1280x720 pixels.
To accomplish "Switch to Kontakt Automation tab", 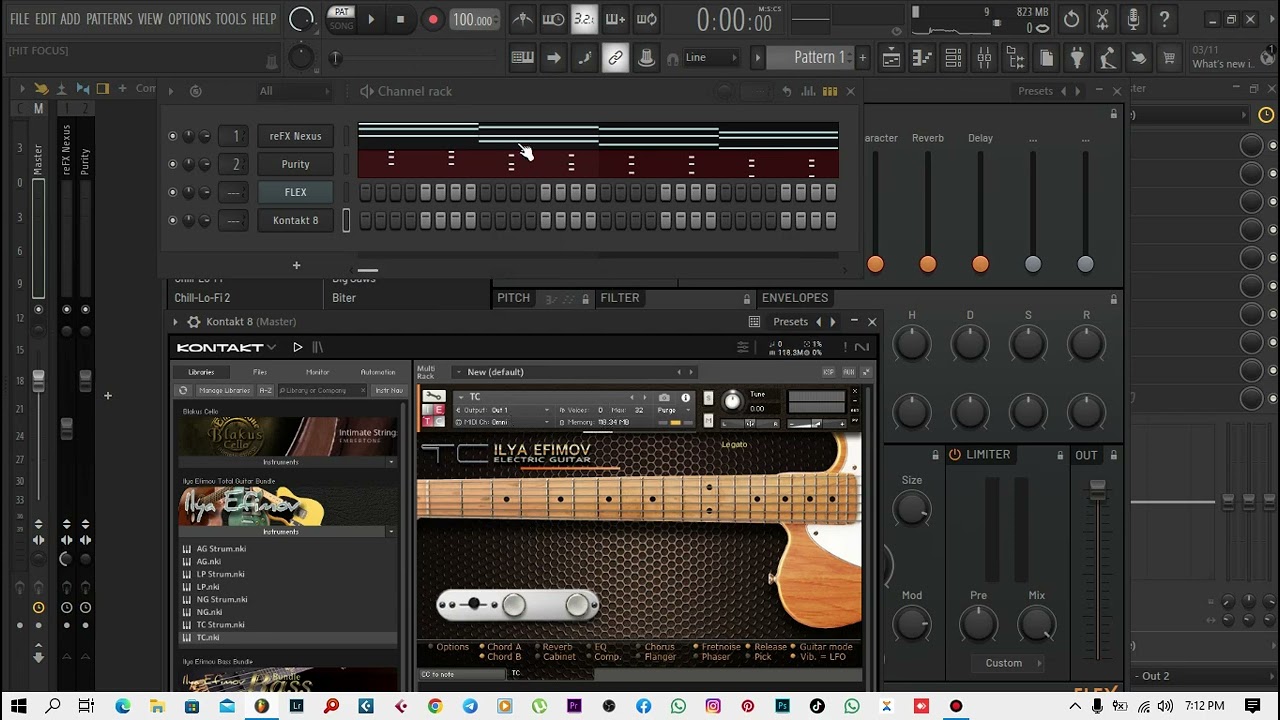I will (x=378, y=372).
